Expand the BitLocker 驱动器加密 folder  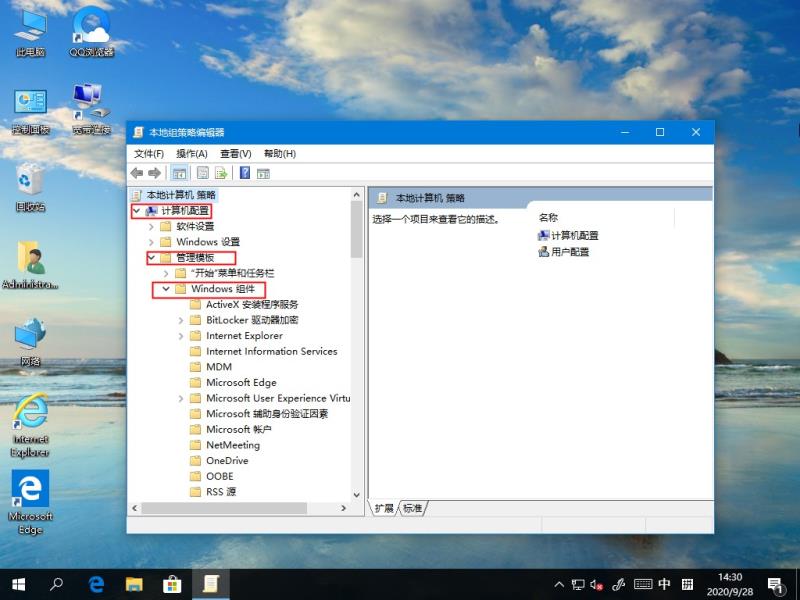click(180, 320)
